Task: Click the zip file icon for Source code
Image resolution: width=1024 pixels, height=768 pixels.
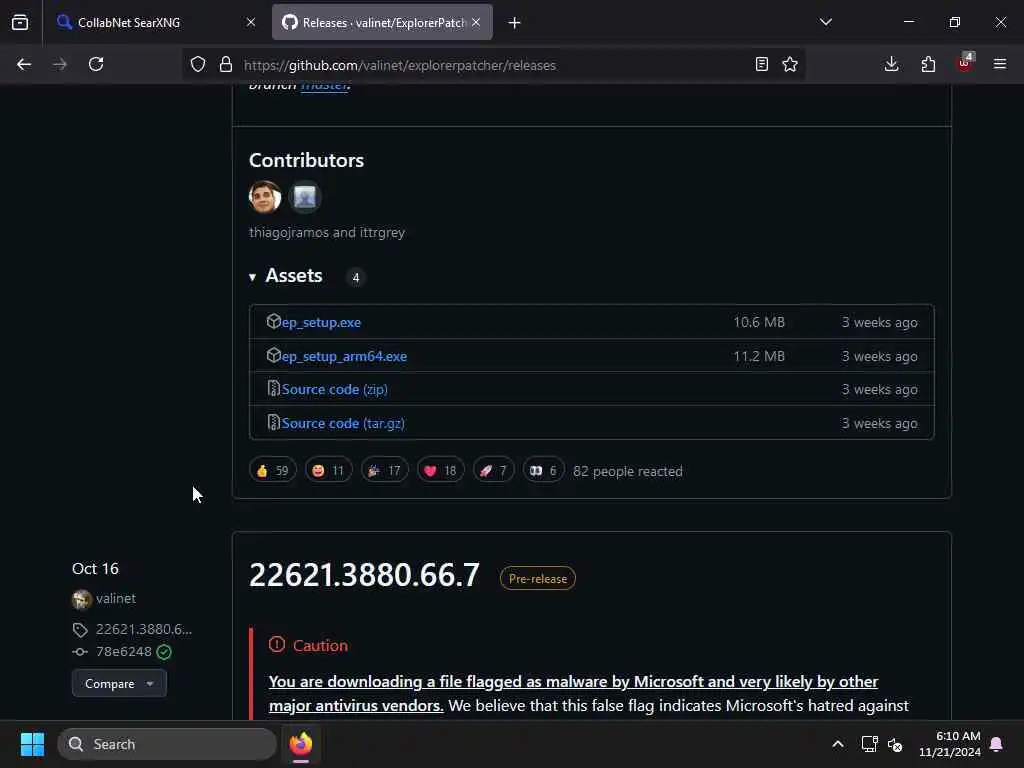Action: (274, 389)
